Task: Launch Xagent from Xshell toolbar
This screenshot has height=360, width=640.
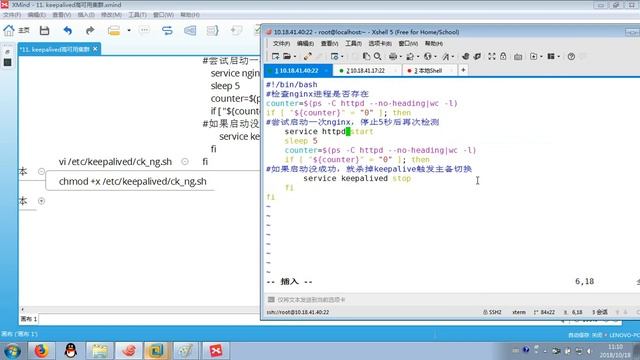Action: pyautogui.click(x=477, y=56)
